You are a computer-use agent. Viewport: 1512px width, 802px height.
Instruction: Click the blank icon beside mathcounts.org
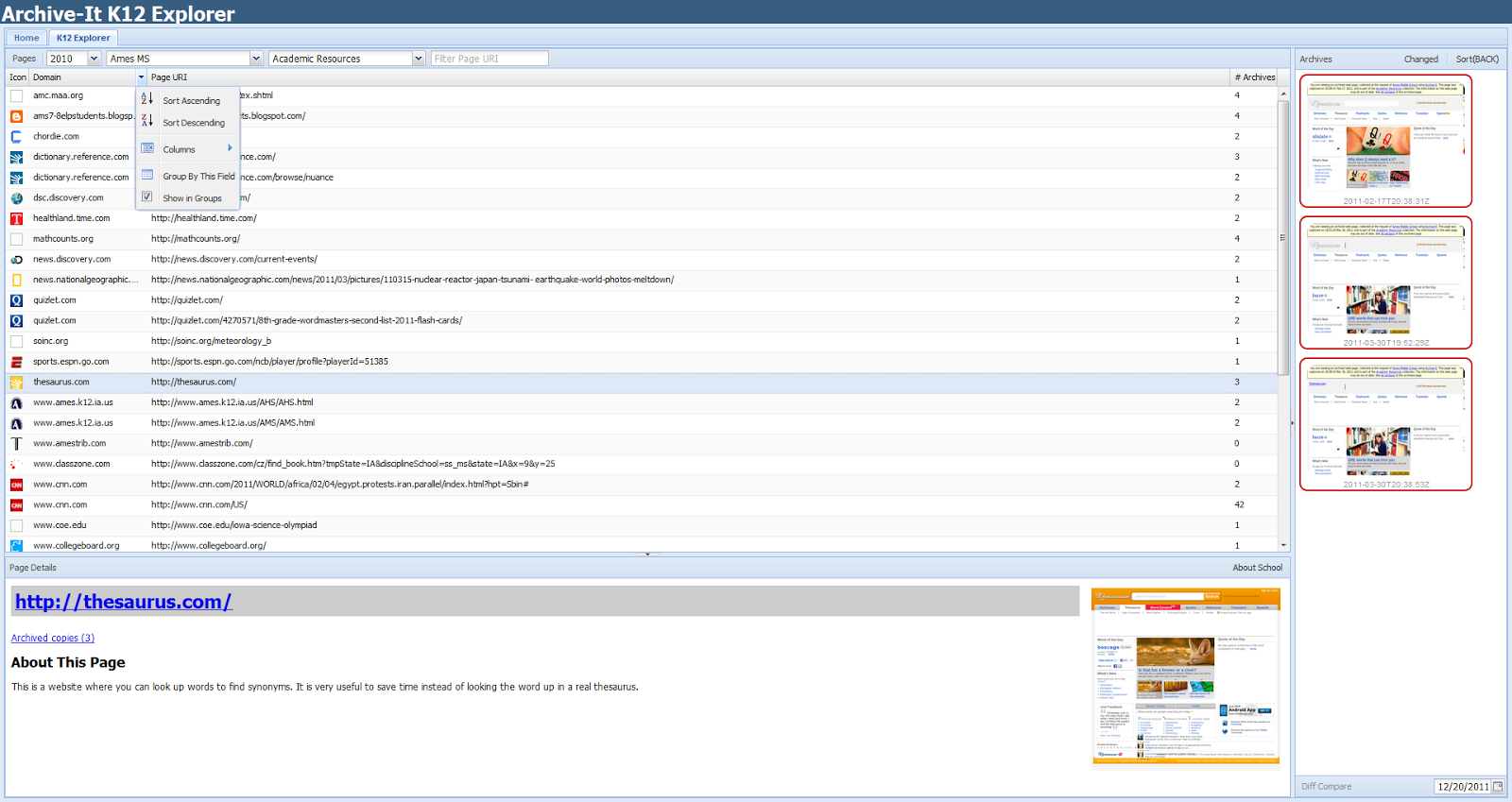16,239
